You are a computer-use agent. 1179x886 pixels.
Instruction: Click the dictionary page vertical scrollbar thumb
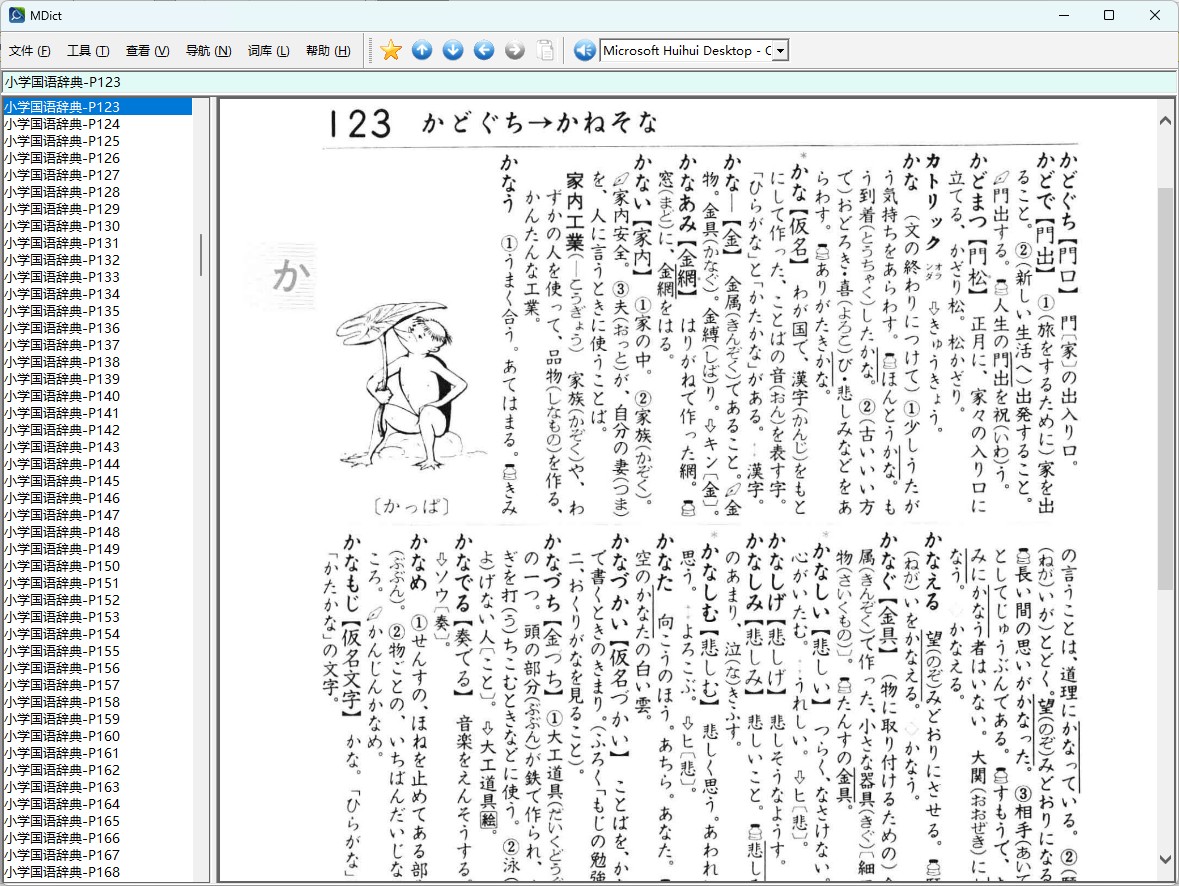[x=1165, y=387]
